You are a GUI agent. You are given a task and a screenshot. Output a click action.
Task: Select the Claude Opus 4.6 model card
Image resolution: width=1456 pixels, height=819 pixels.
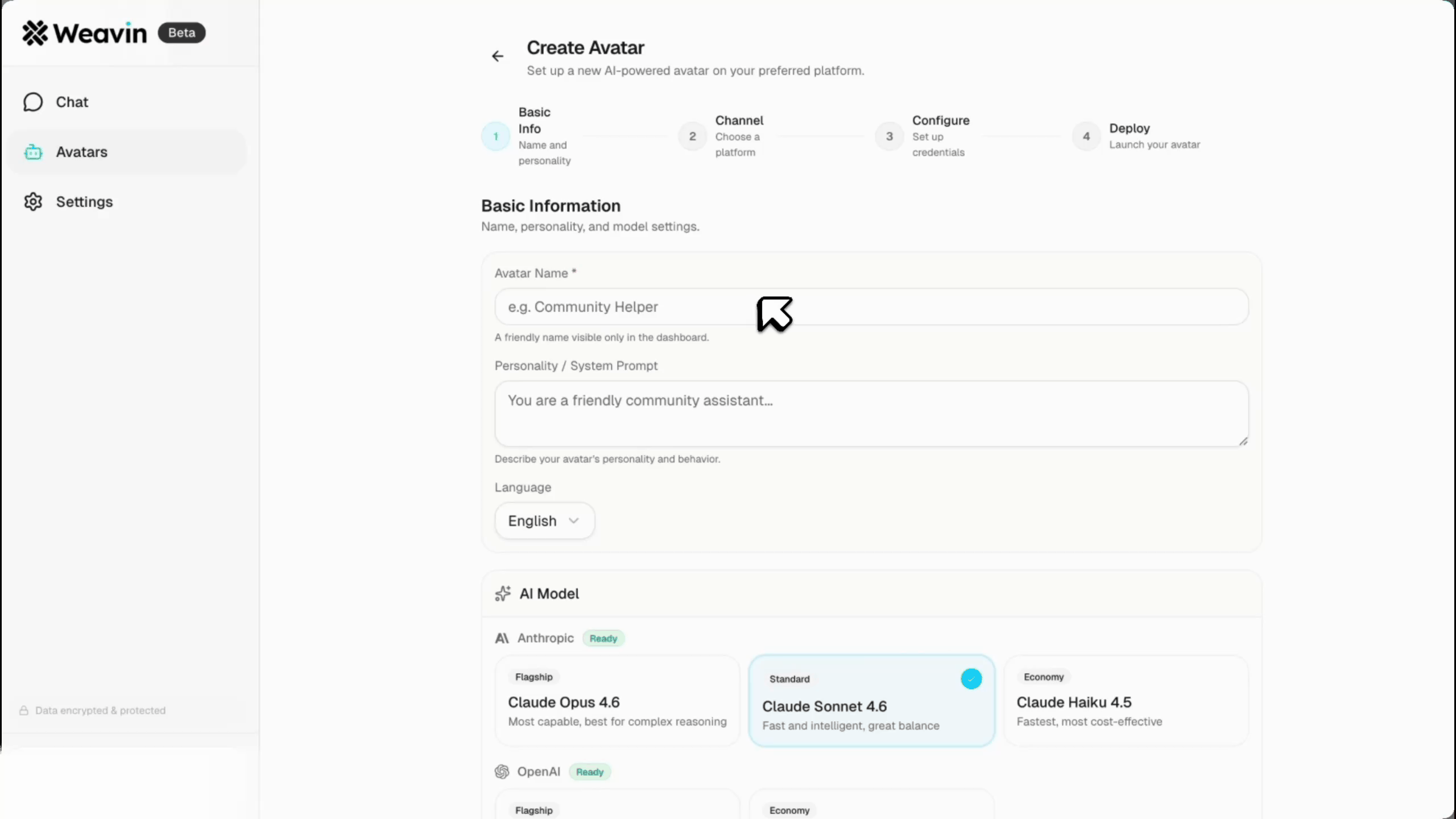point(617,701)
